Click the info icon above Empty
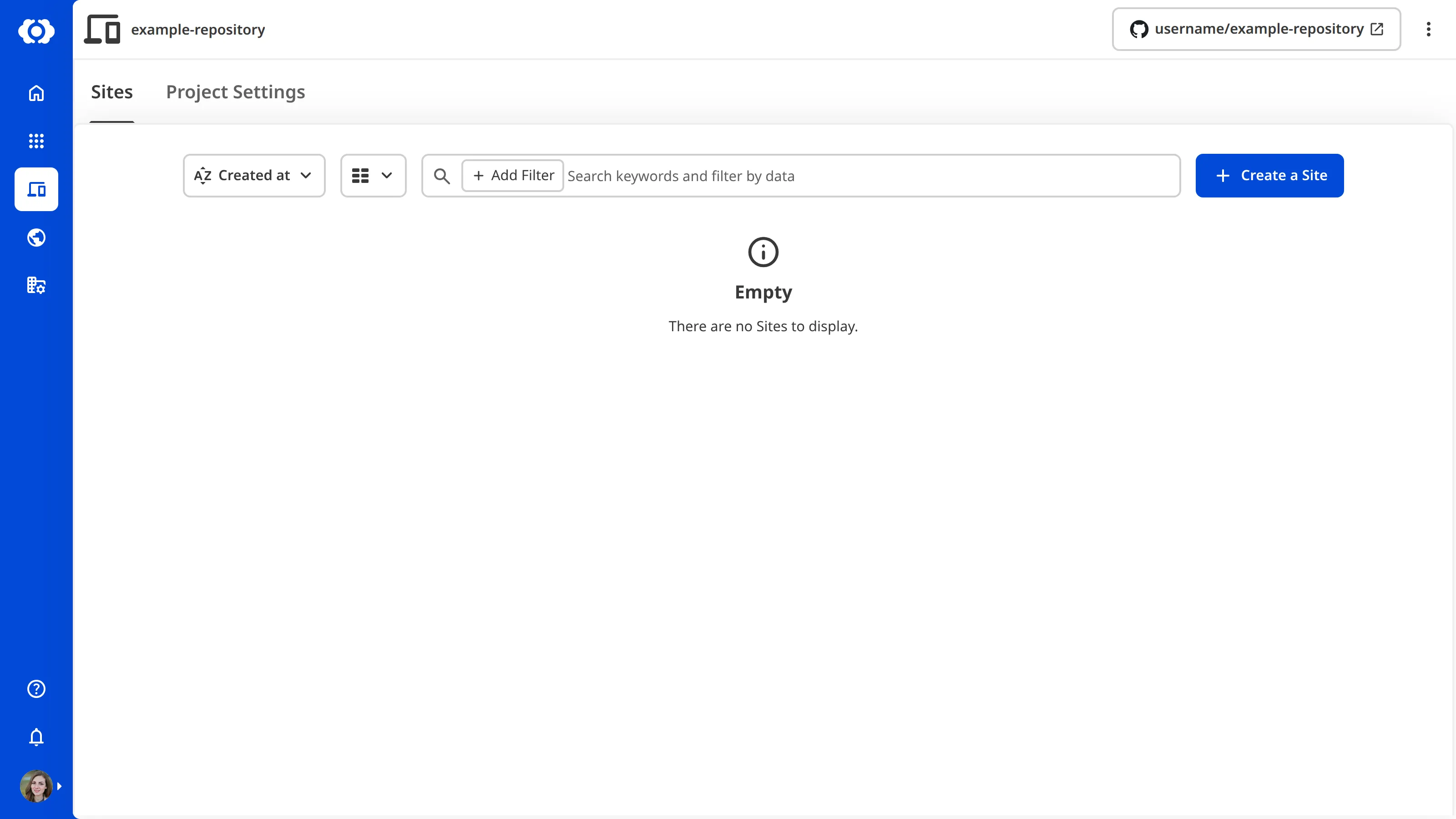1456x819 pixels. click(x=763, y=252)
